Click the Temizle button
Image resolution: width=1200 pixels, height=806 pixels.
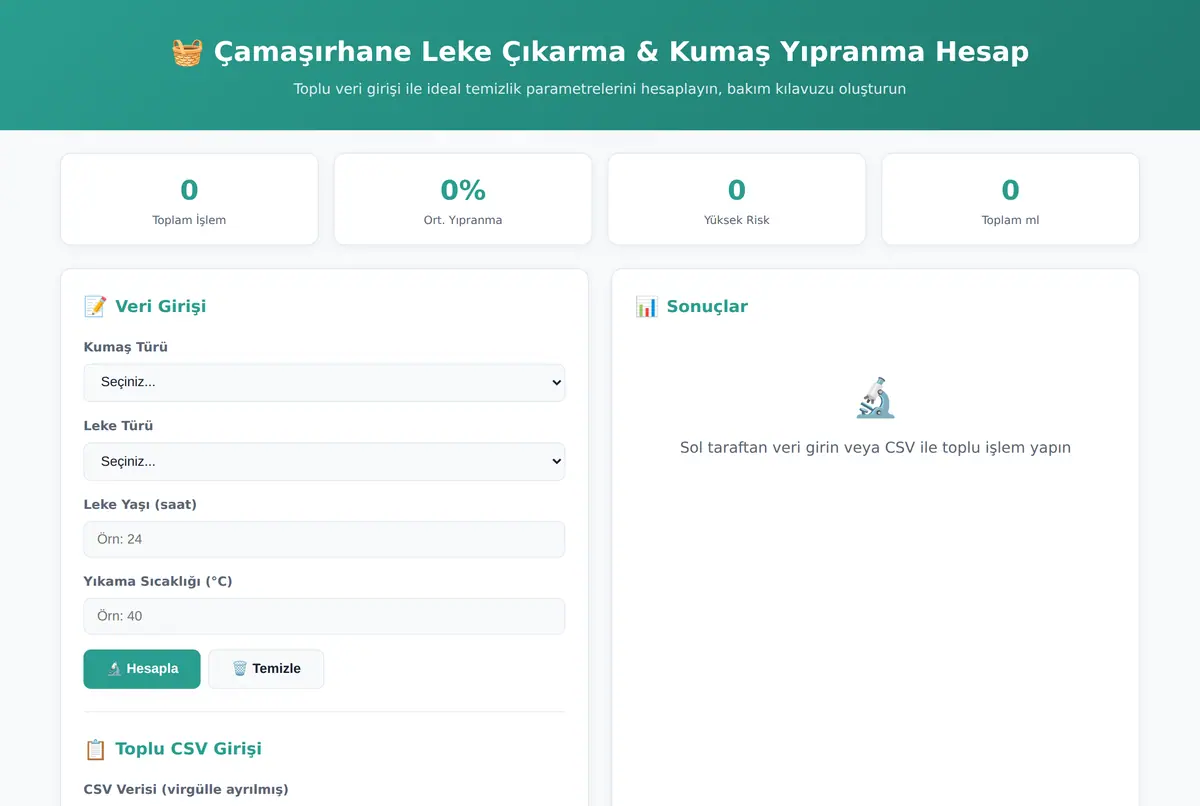[x=266, y=669]
